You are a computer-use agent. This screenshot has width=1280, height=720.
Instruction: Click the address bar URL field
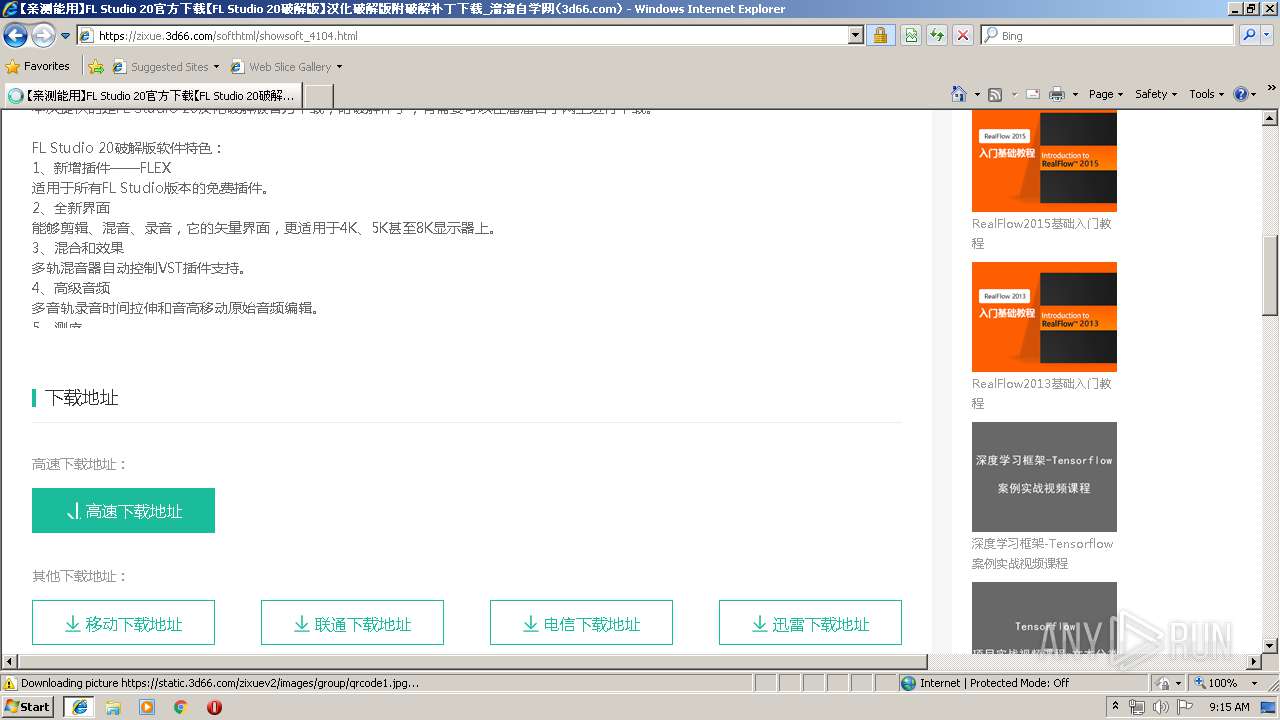(x=462, y=36)
